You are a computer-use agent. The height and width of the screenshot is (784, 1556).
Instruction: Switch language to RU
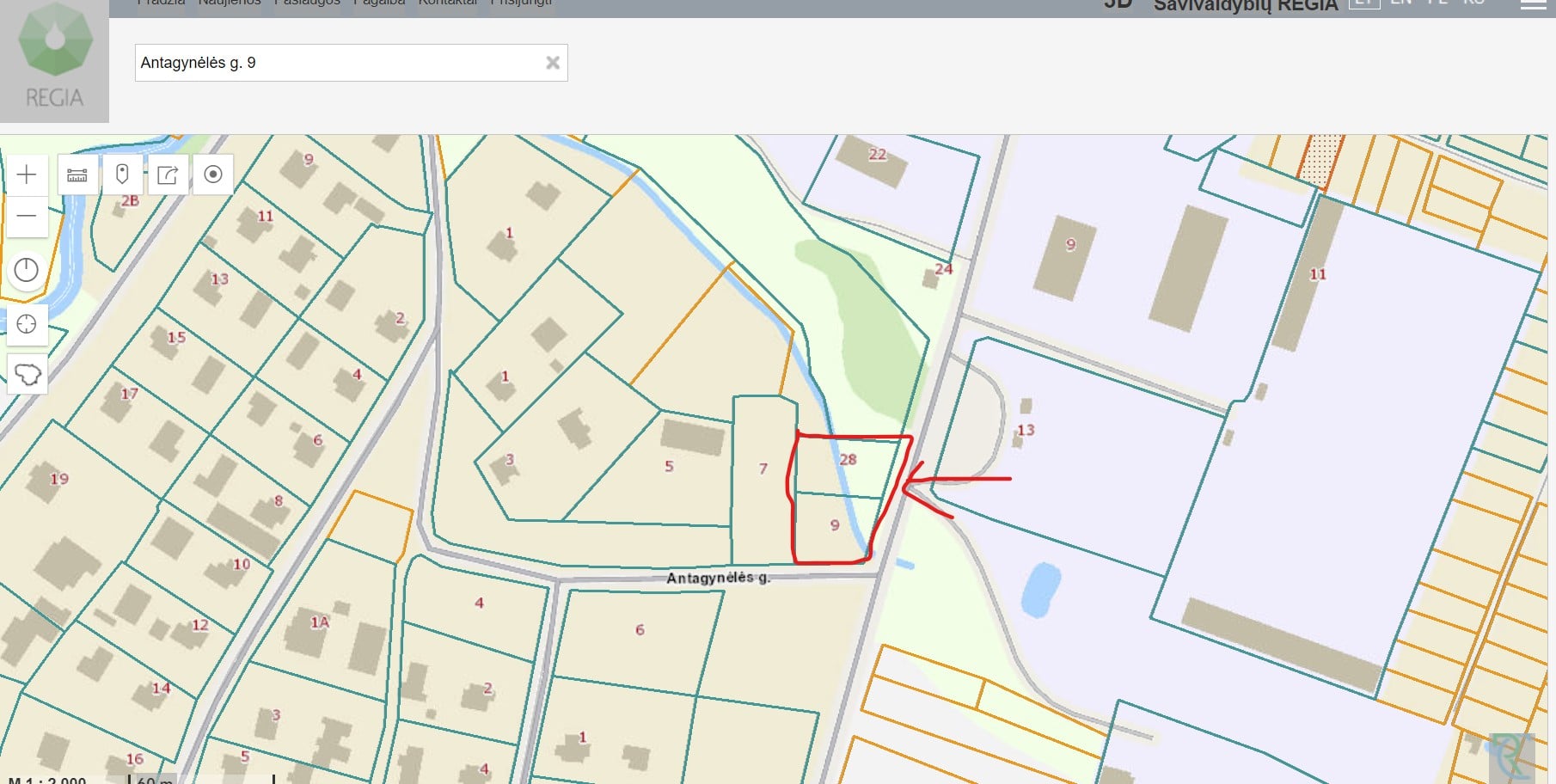(x=1473, y=3)
